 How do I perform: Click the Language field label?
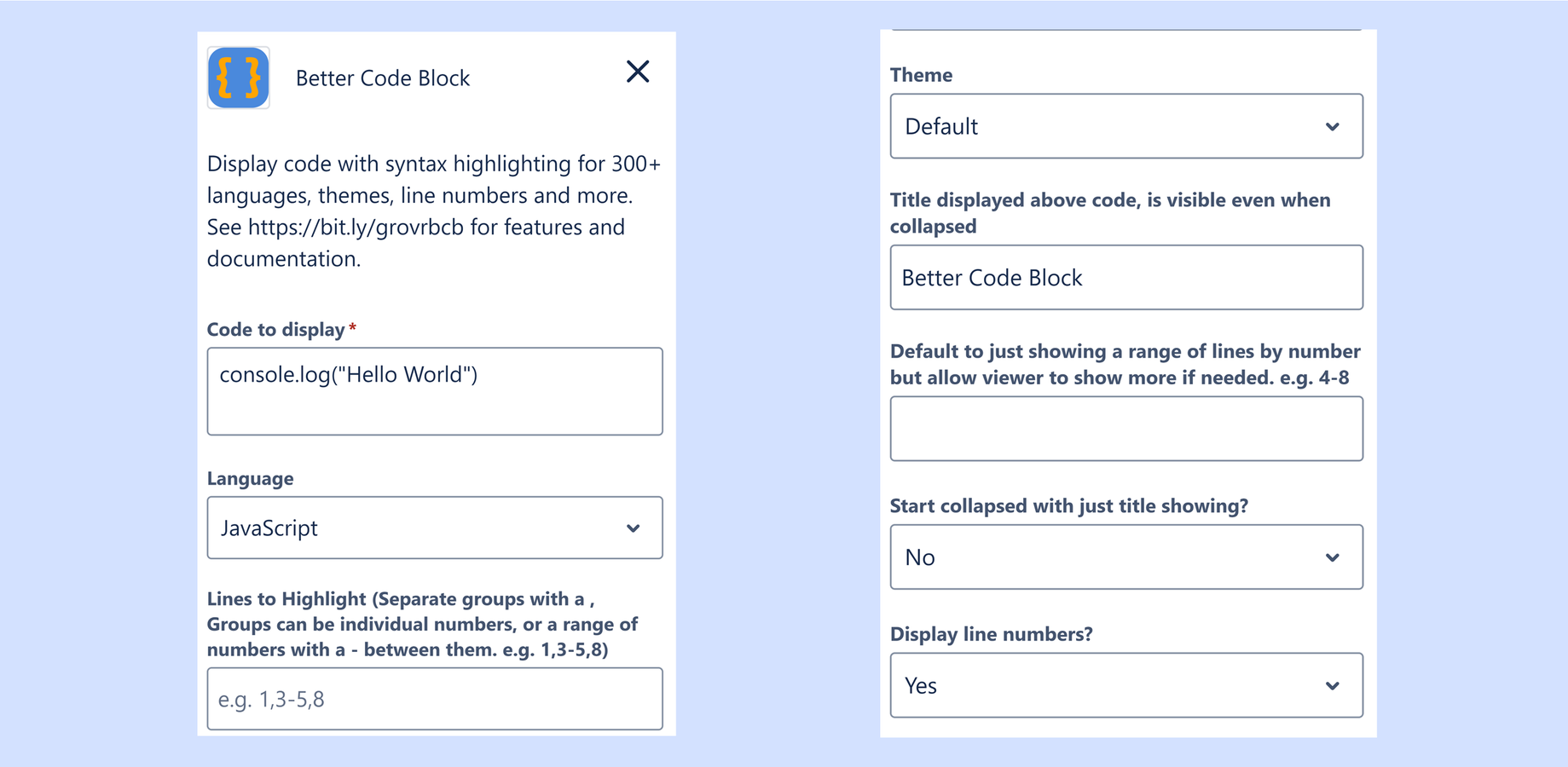251,479
